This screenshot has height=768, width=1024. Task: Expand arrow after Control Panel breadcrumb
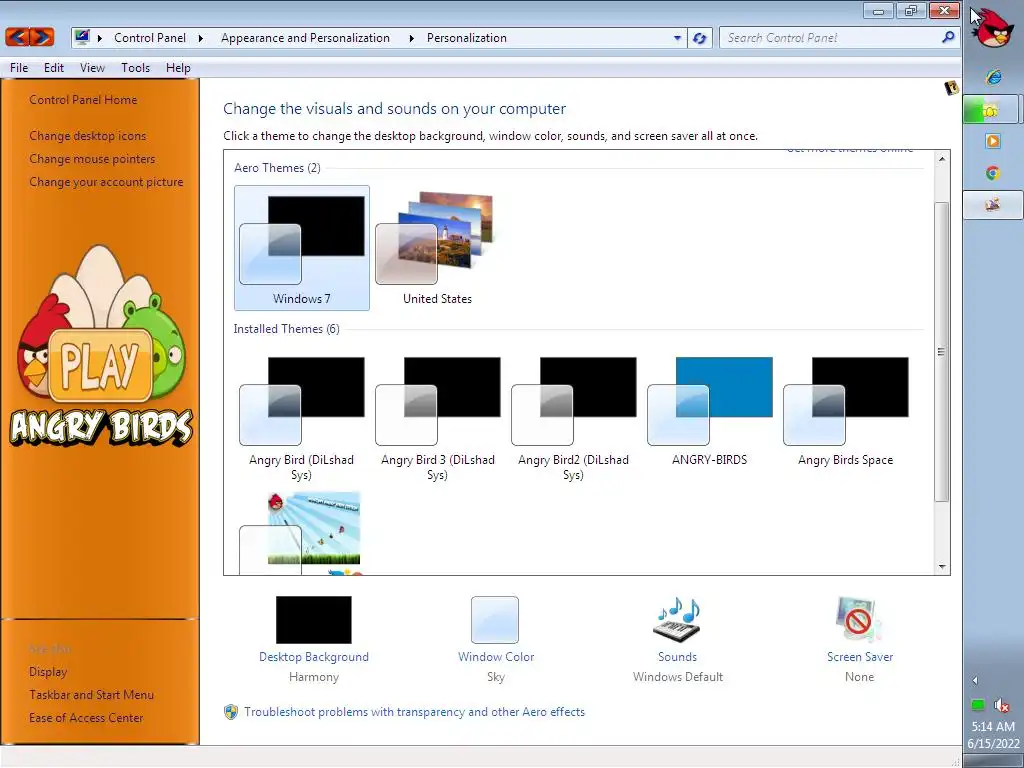pos(200,38)
